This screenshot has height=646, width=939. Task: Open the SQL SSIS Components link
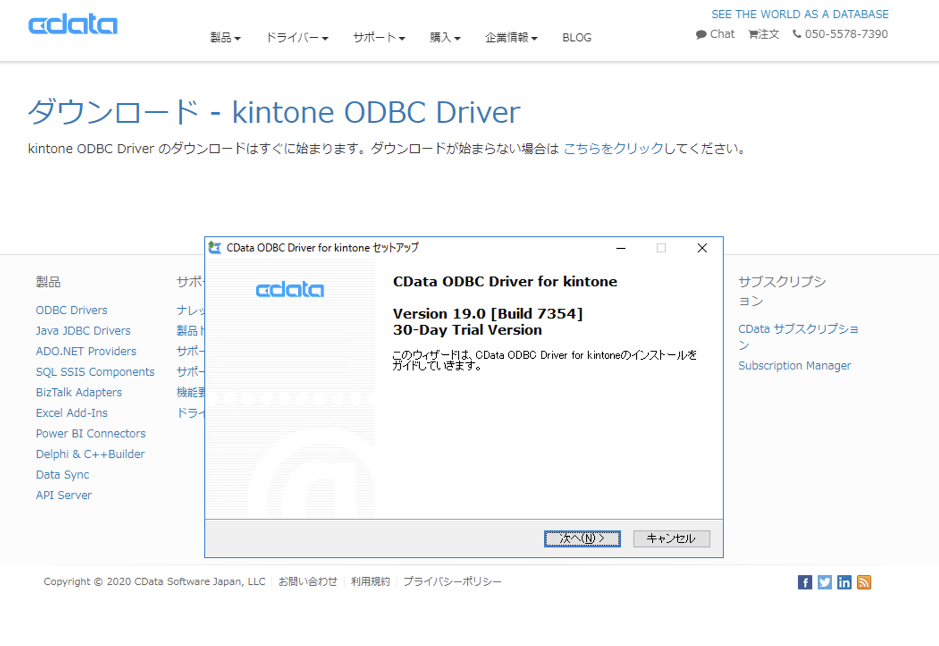click(x=95, y=372)
